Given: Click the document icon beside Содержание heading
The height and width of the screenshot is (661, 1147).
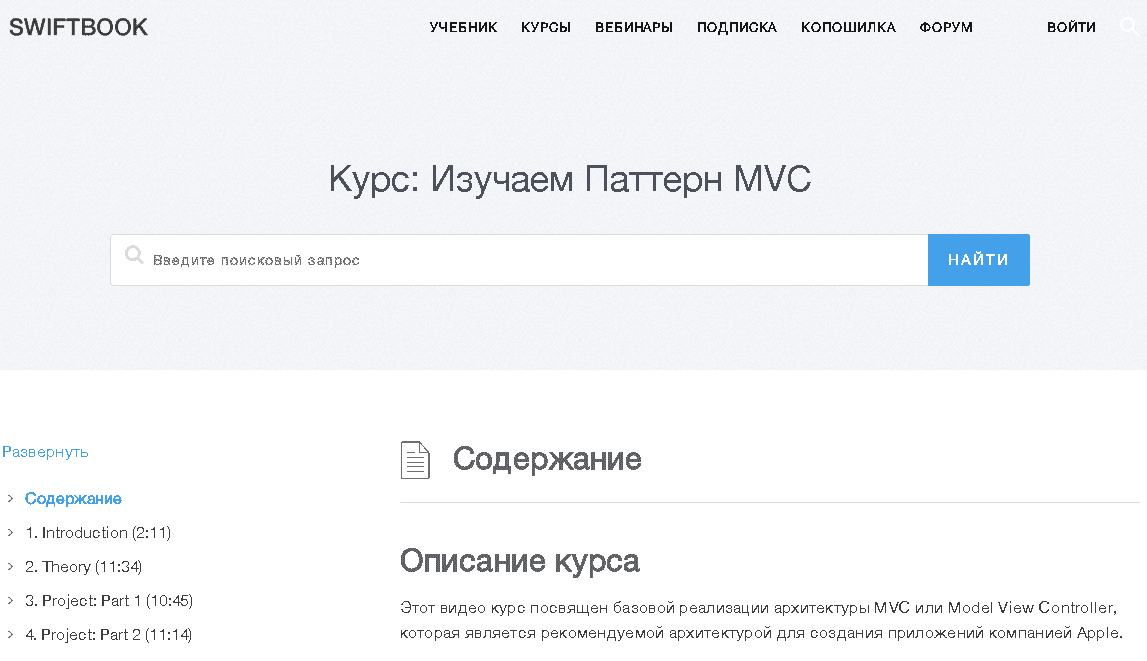Looking at the screenshot, I should point(415,460).
